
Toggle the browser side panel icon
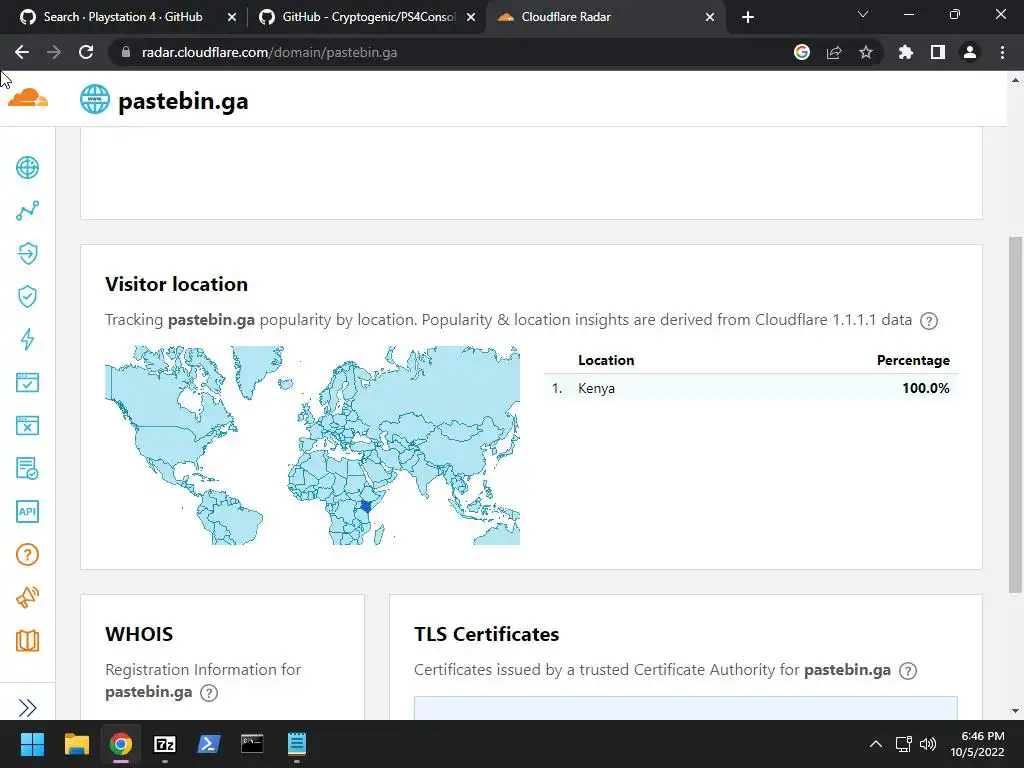pos(938,52)
